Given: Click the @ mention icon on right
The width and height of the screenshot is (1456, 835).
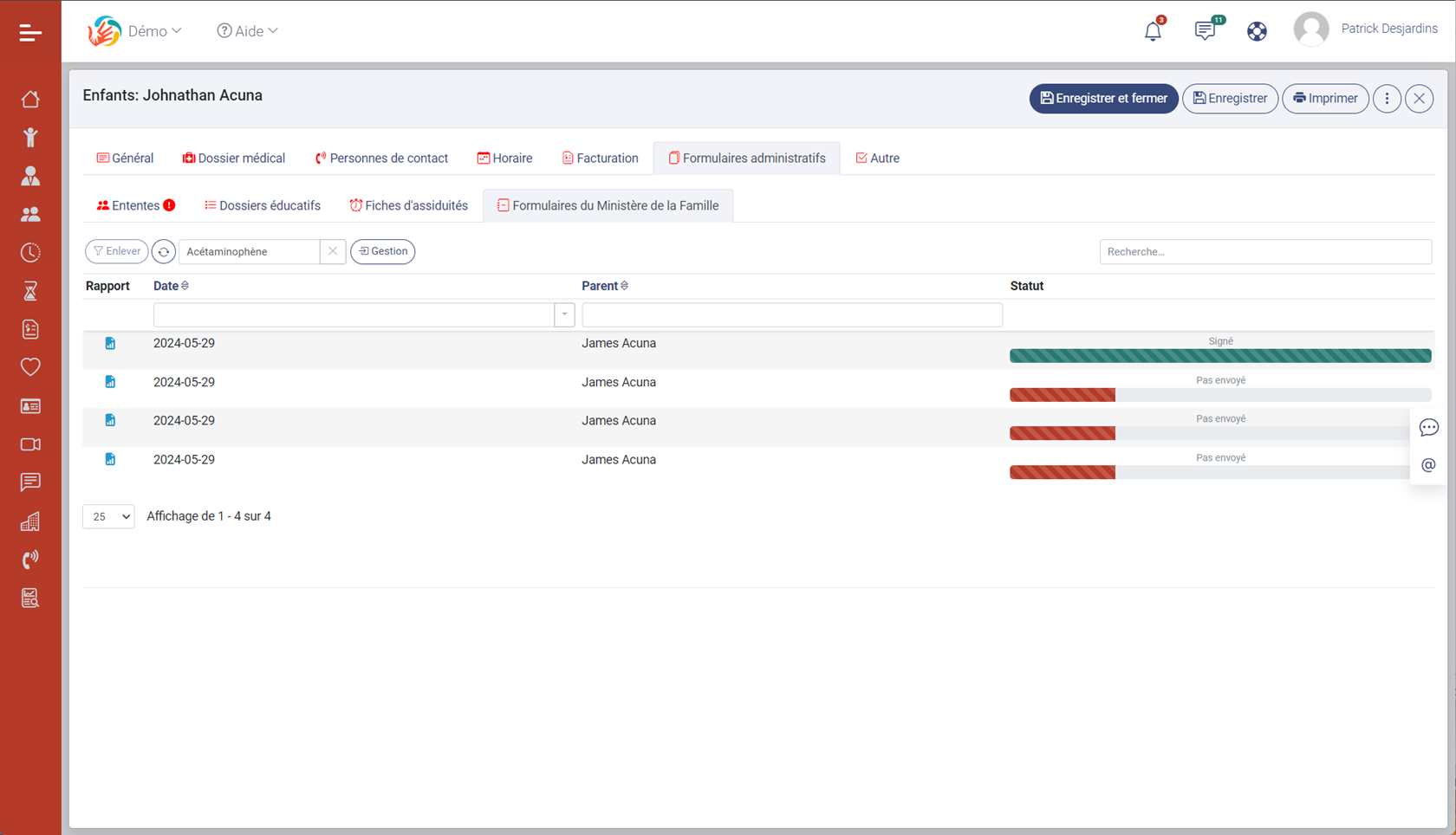Looking at the screenshot, I should tap(1428, 465).
